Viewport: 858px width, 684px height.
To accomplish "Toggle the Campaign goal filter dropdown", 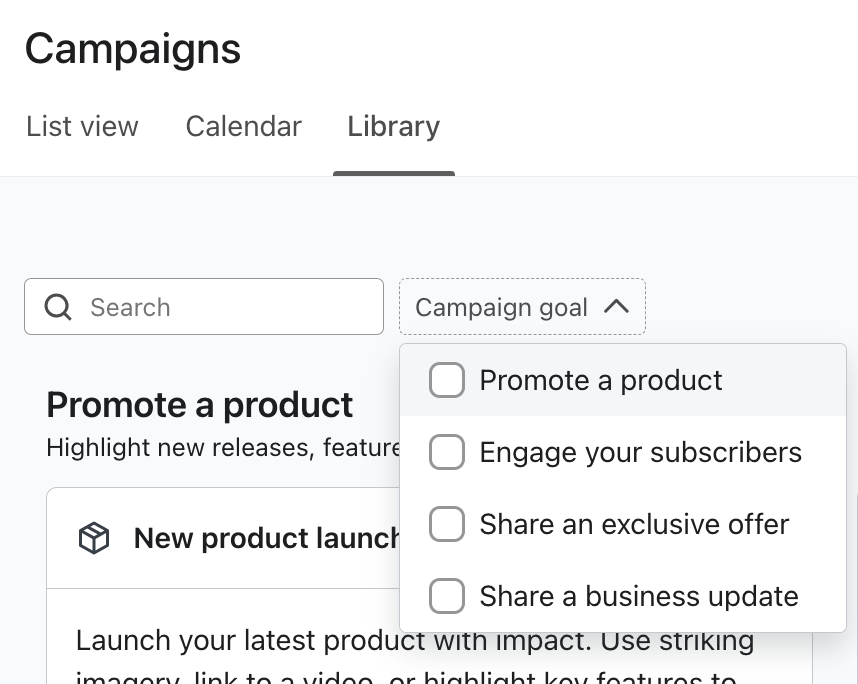I will pos(502,307).
